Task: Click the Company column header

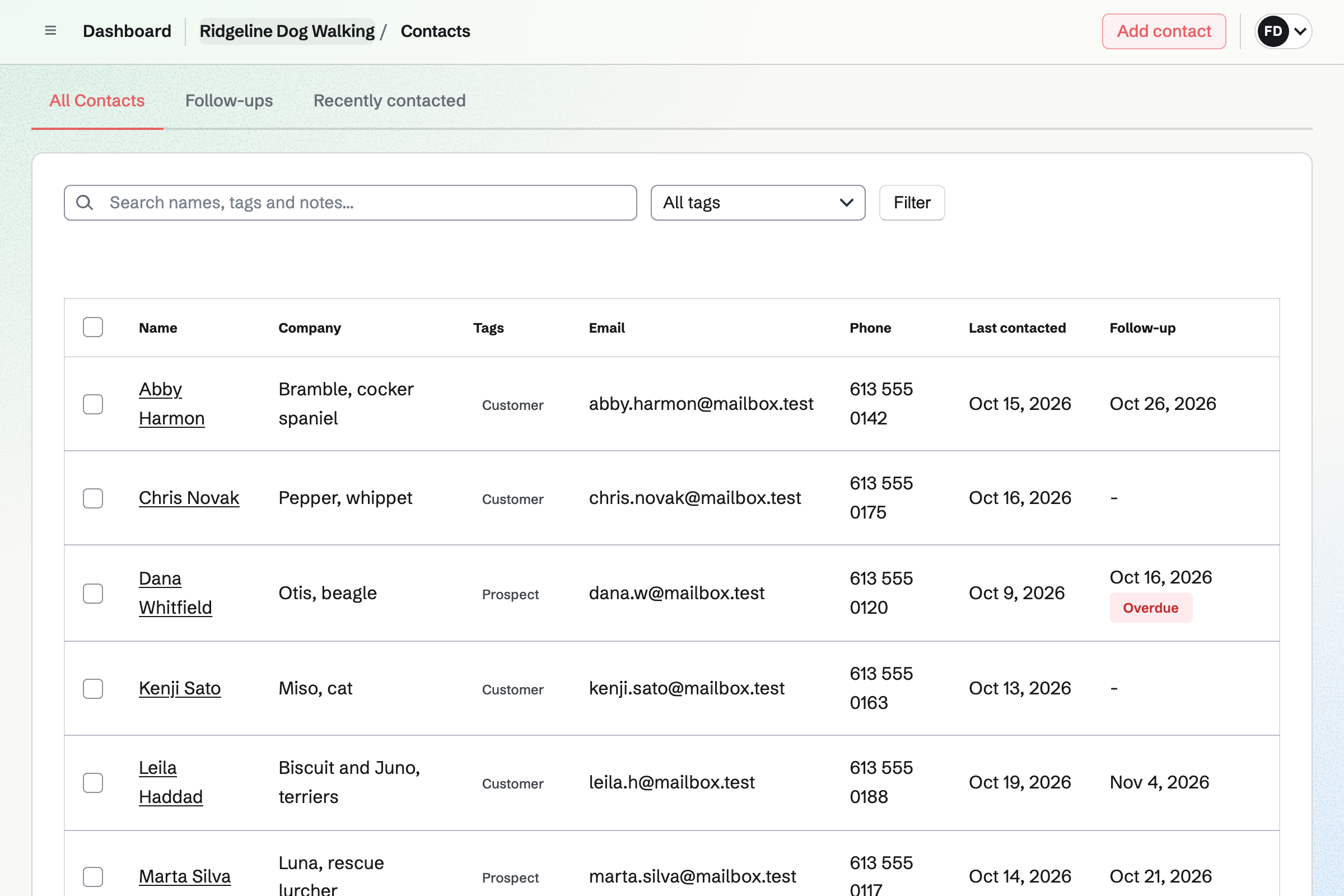Action: 310,328
